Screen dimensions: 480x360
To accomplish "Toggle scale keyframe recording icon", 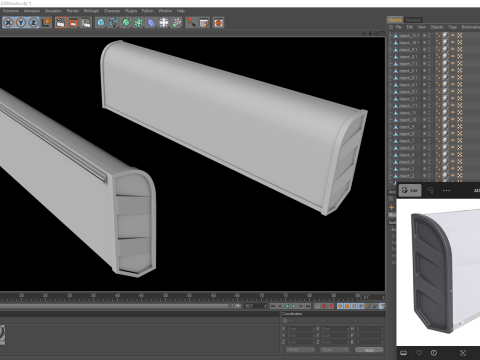I will tap(347, 306).
